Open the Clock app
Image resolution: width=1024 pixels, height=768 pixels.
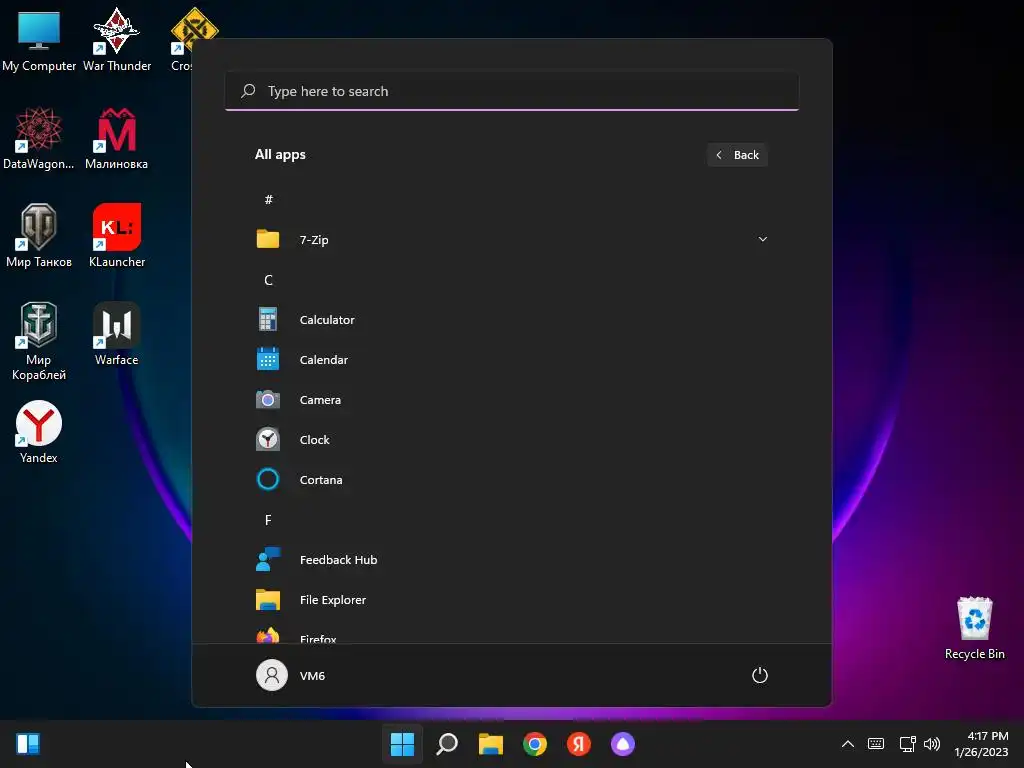pos(511,440)
